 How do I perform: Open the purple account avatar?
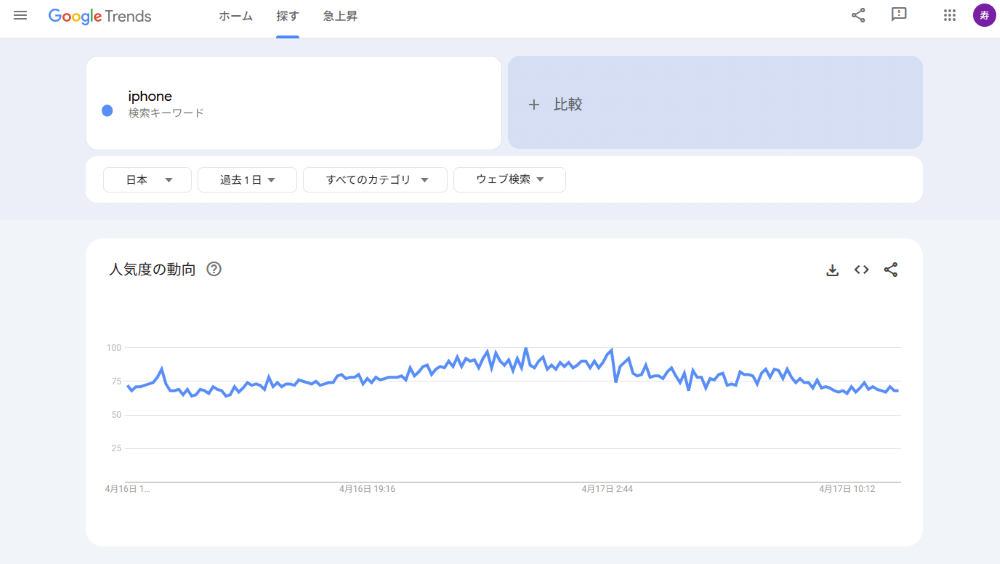click(984, 15)
